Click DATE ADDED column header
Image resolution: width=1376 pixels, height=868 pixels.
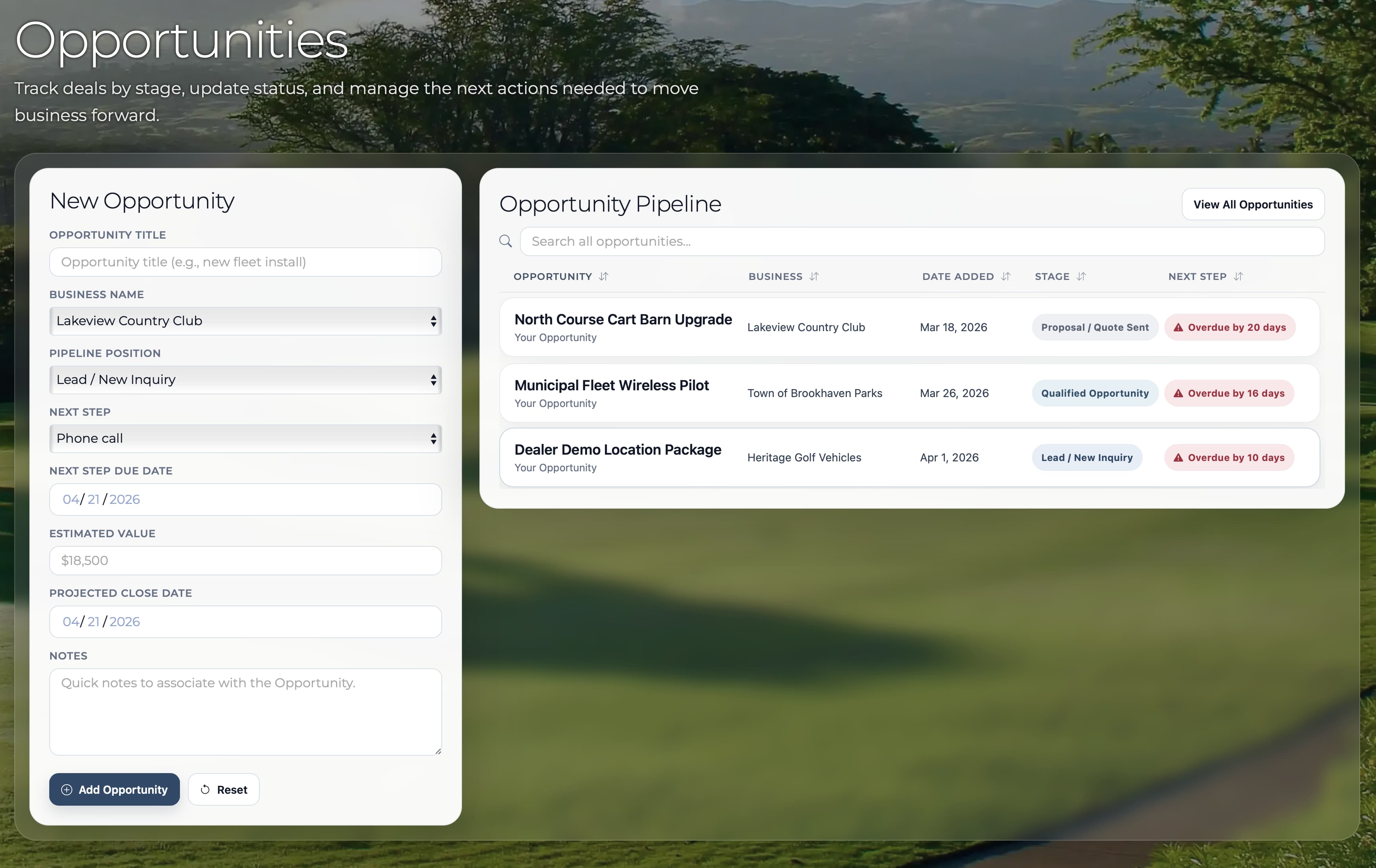click(958, 276)
